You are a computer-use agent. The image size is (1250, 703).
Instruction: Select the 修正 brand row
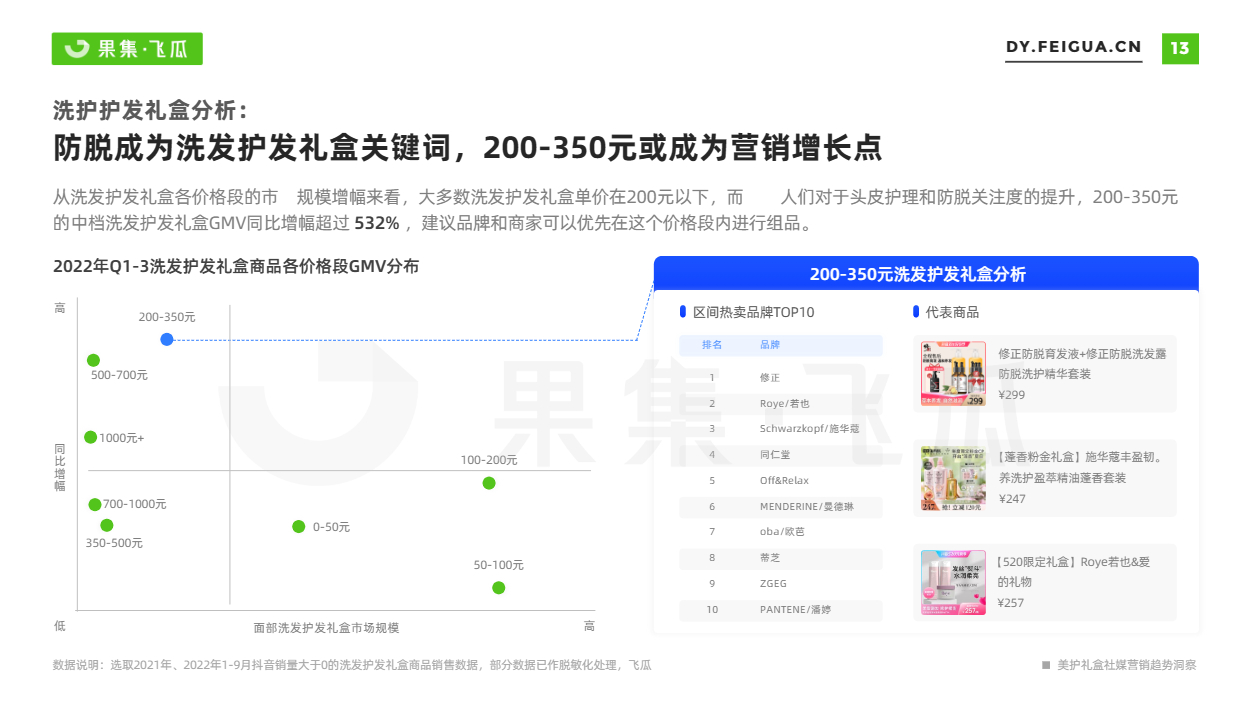coord(781,378)
